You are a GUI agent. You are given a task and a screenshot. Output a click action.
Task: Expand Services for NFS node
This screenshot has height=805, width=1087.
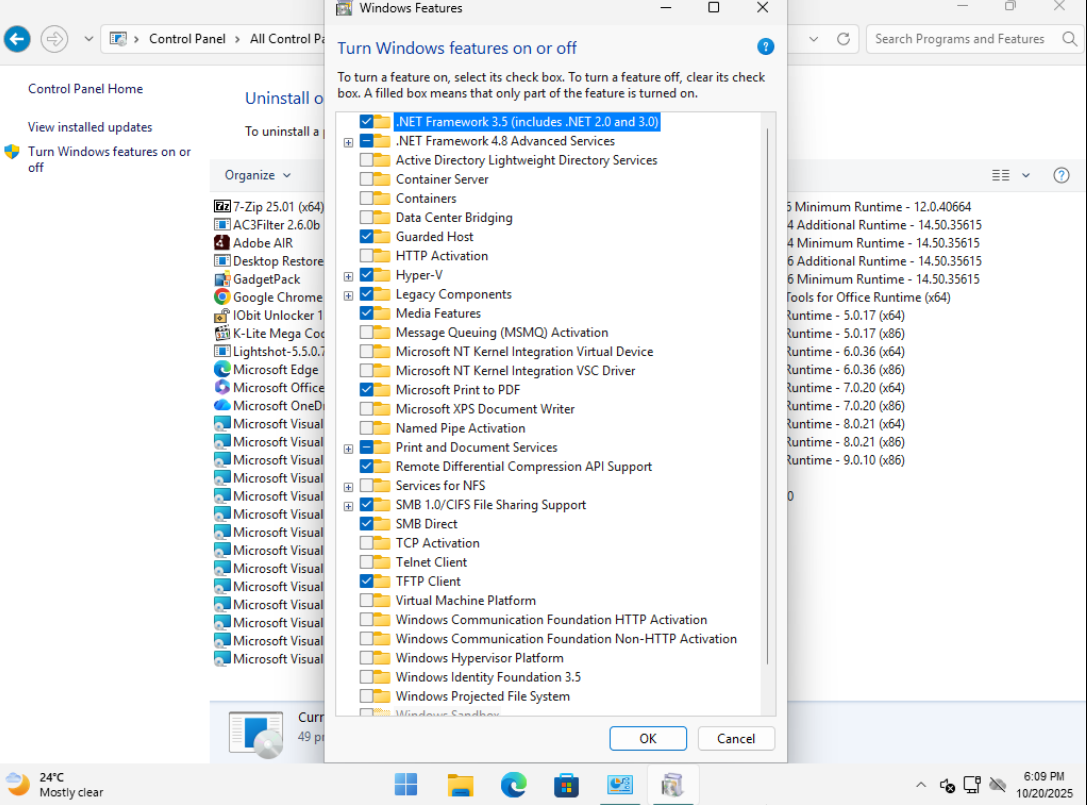coord(349,487)
